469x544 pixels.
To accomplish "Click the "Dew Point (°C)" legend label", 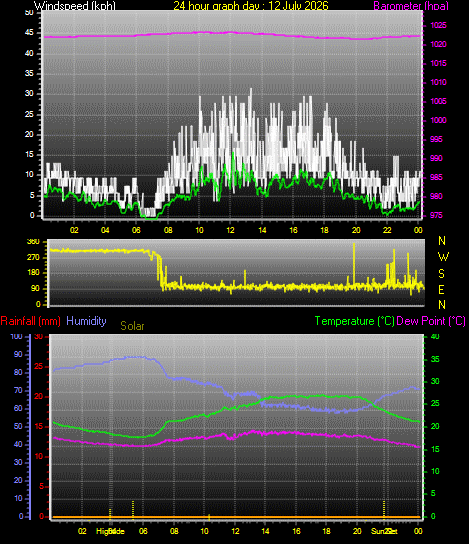I will coord(431,321).
